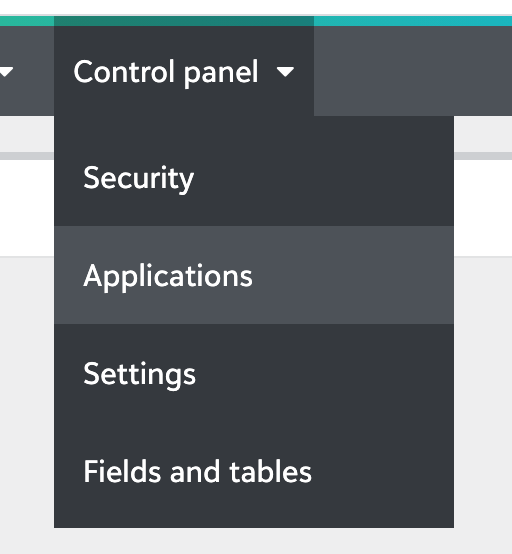Click the Fields and tables label
This screenshot has height=554, width=512.
pyautogui.click(x=198, y=471)
